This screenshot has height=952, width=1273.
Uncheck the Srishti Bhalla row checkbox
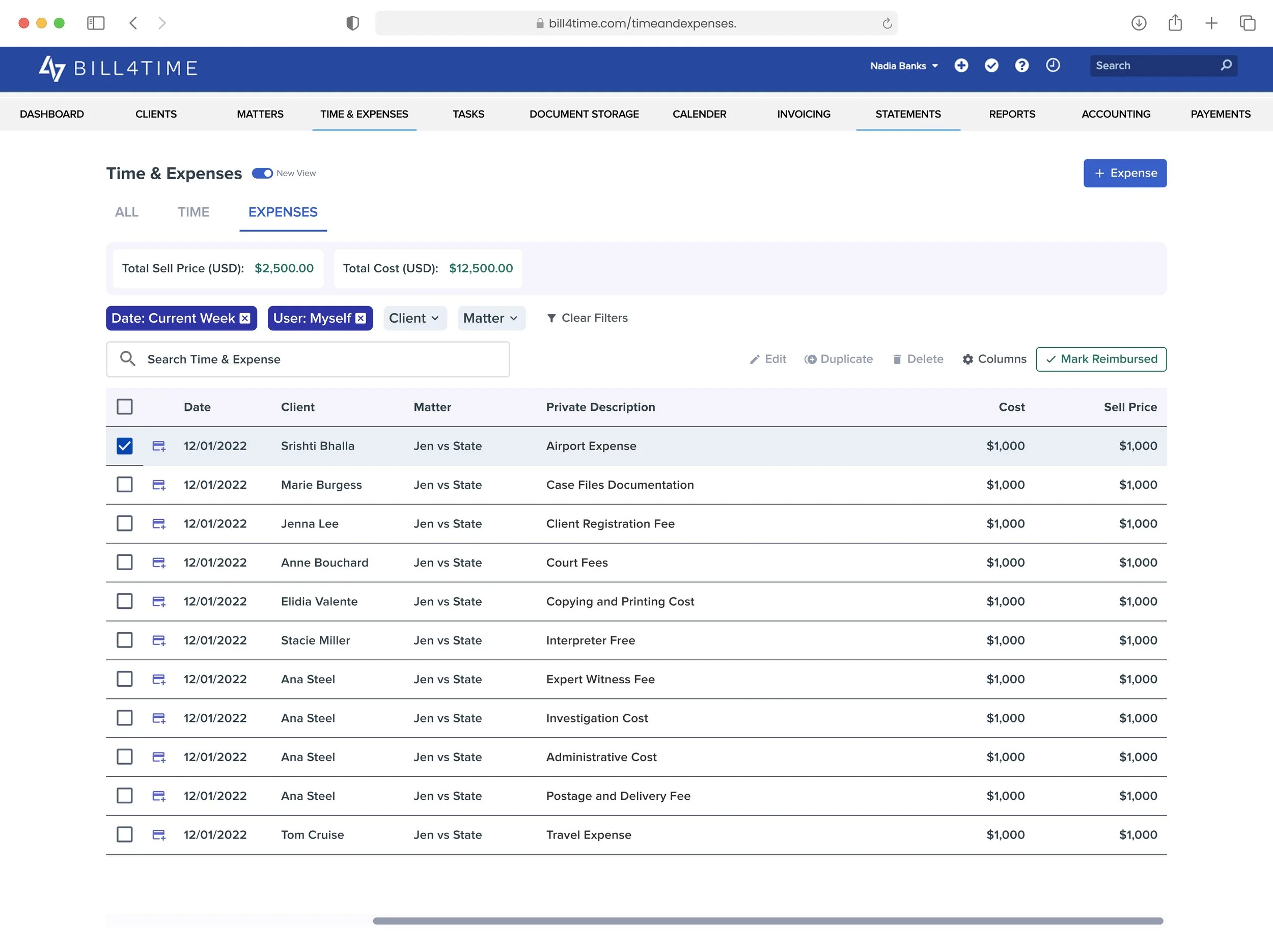click(124, 446)
